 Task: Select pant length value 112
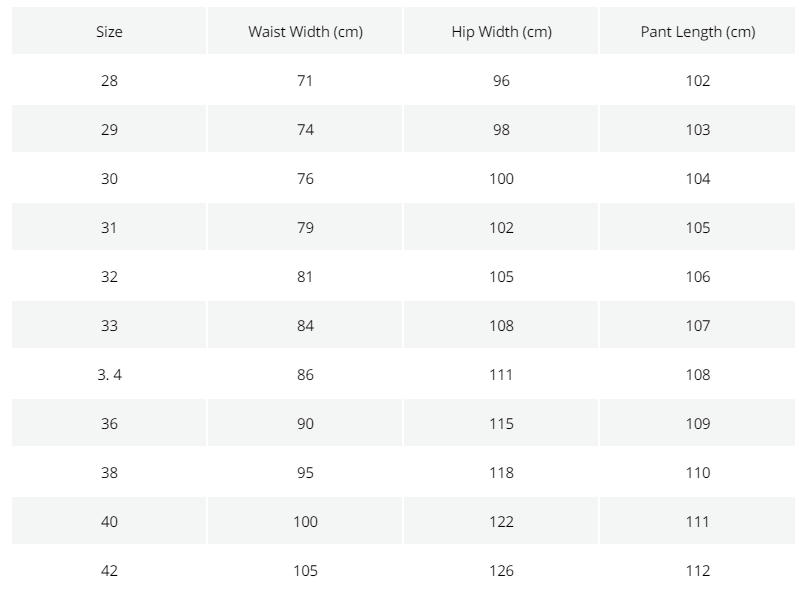pos(698,571)
